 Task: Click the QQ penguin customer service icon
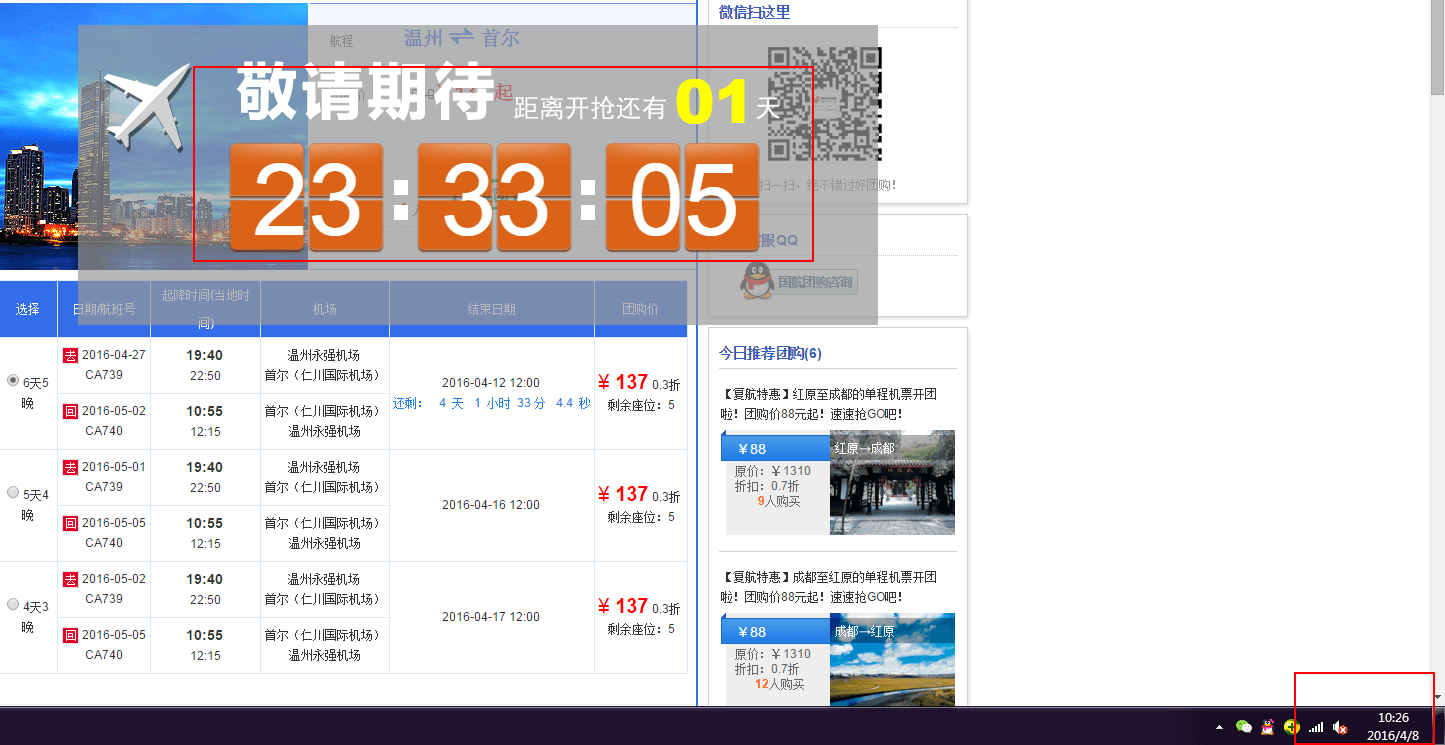(x=755, y=281)
